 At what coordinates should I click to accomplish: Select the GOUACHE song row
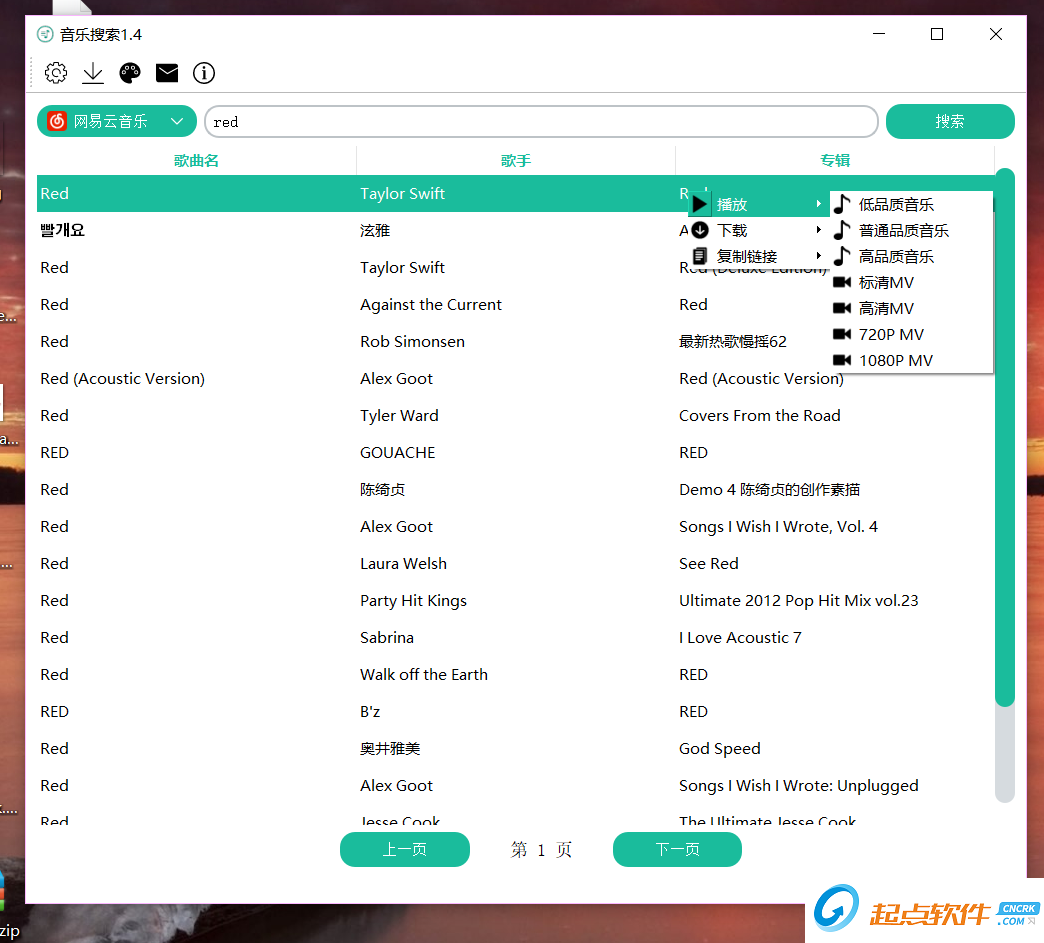516,453
